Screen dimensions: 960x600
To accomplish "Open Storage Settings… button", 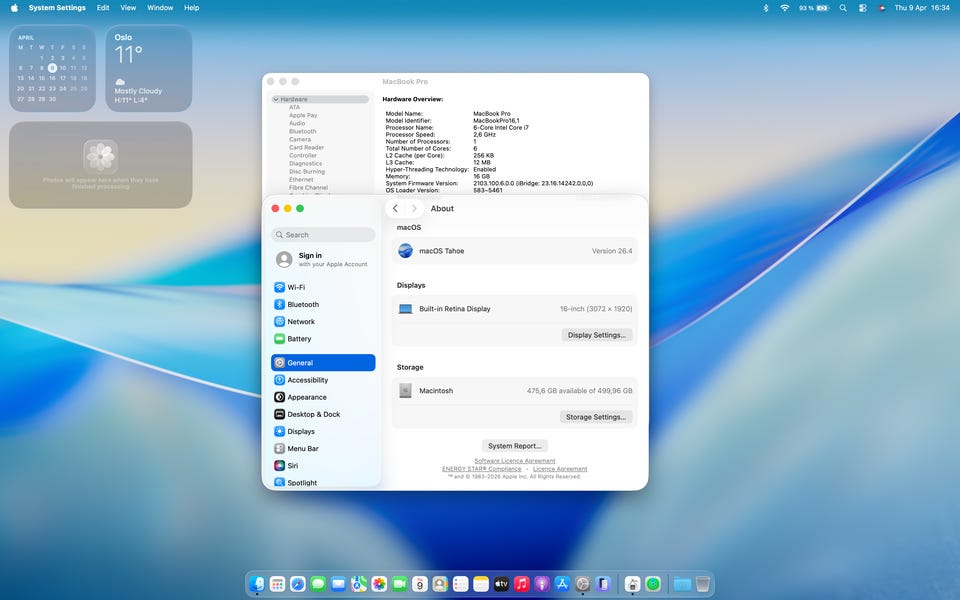I will coord(596,417).
